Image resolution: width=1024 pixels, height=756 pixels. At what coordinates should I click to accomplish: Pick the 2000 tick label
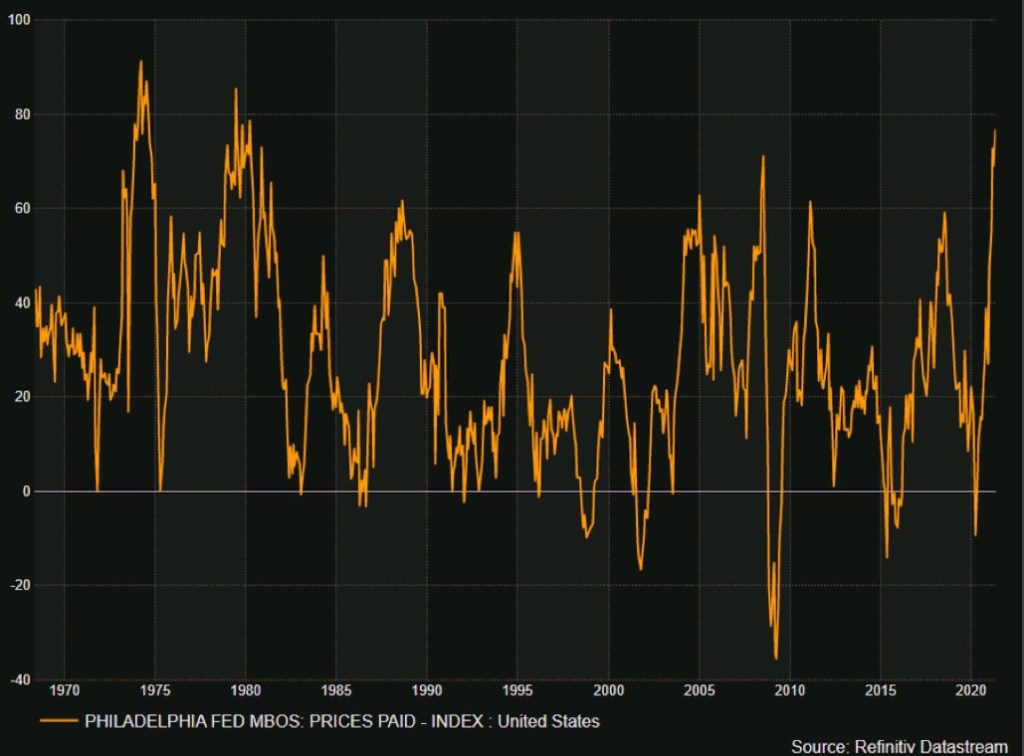click(608, 690)
